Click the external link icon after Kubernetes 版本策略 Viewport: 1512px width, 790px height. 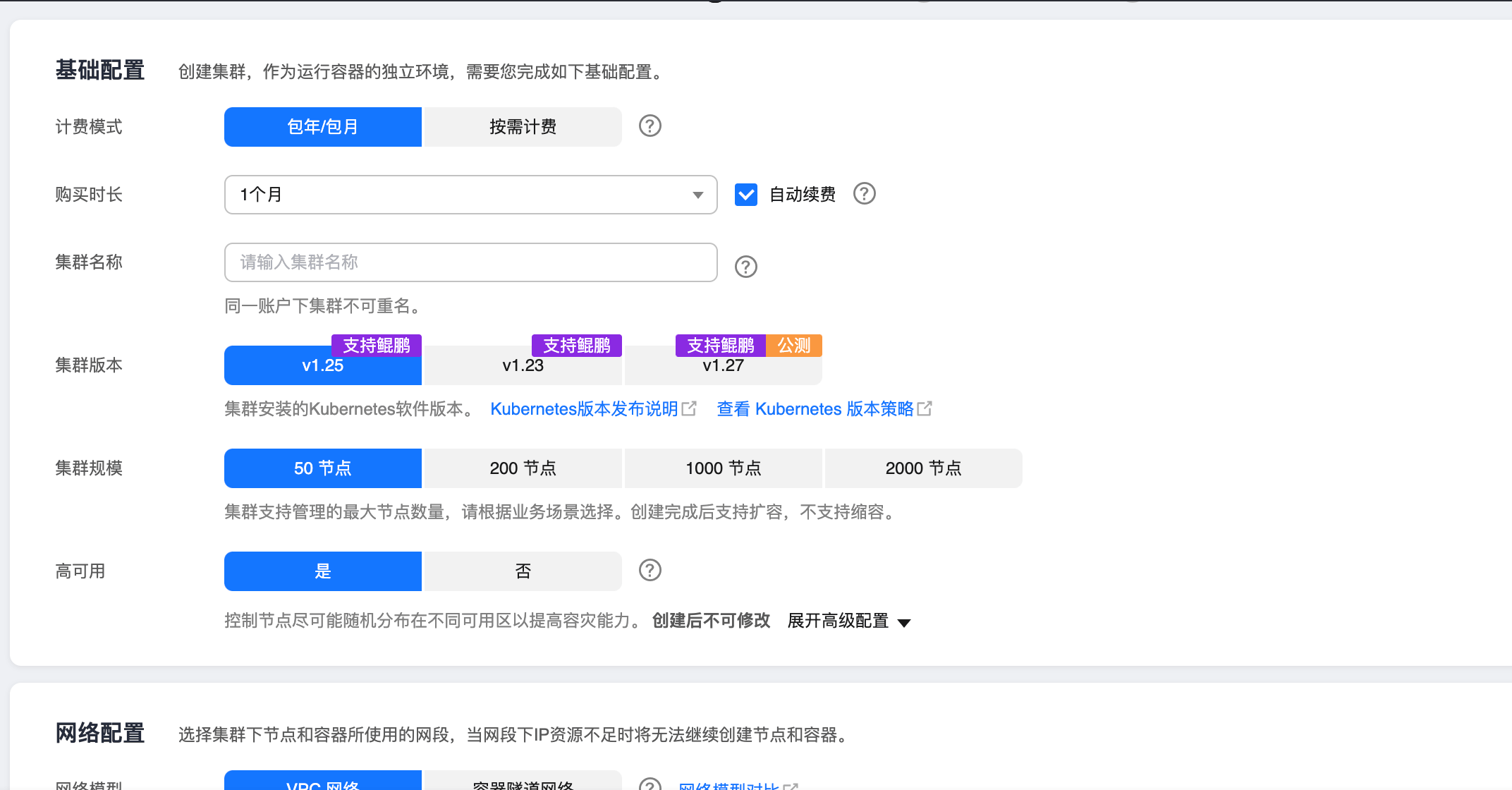(x=926, y=408)
